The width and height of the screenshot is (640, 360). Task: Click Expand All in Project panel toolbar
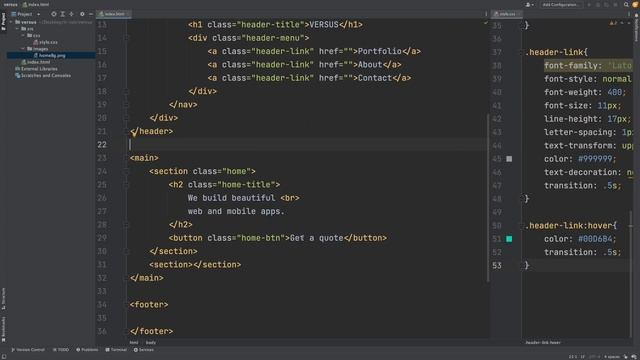(62, 14)
